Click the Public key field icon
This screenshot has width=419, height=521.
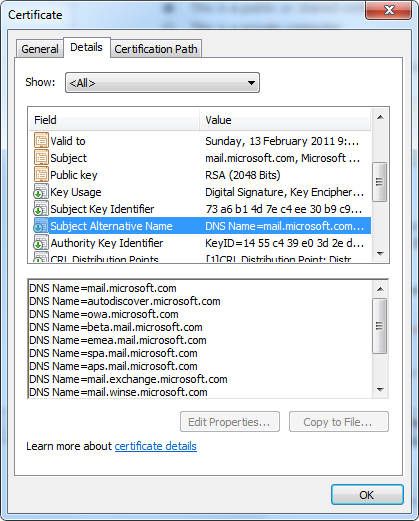41,175
